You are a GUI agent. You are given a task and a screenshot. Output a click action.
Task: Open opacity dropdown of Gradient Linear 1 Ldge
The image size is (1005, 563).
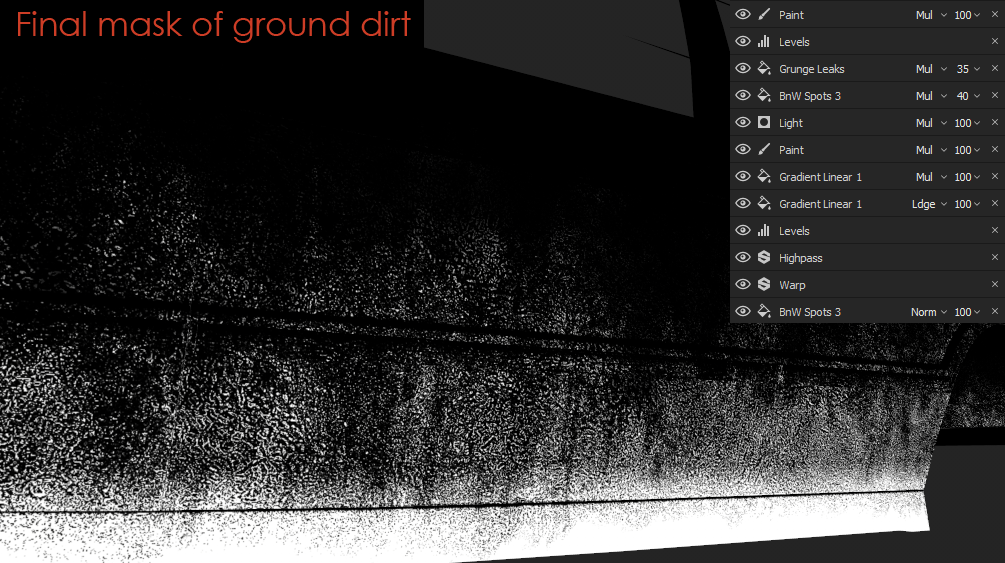point(967,204)
